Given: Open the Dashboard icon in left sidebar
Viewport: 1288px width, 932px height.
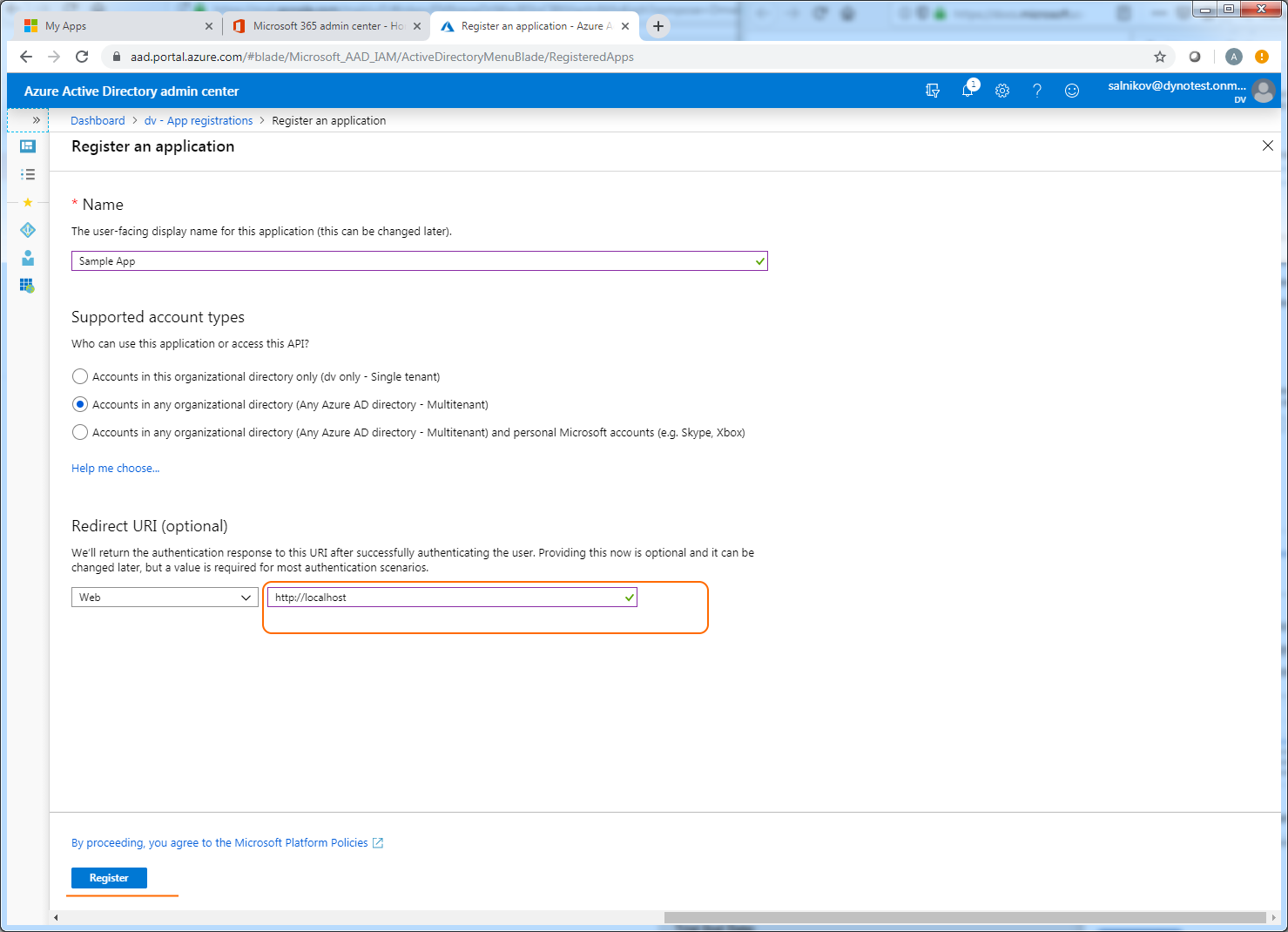Looking at the screenshot, I should pyautogui.click(x=28, y=146).
